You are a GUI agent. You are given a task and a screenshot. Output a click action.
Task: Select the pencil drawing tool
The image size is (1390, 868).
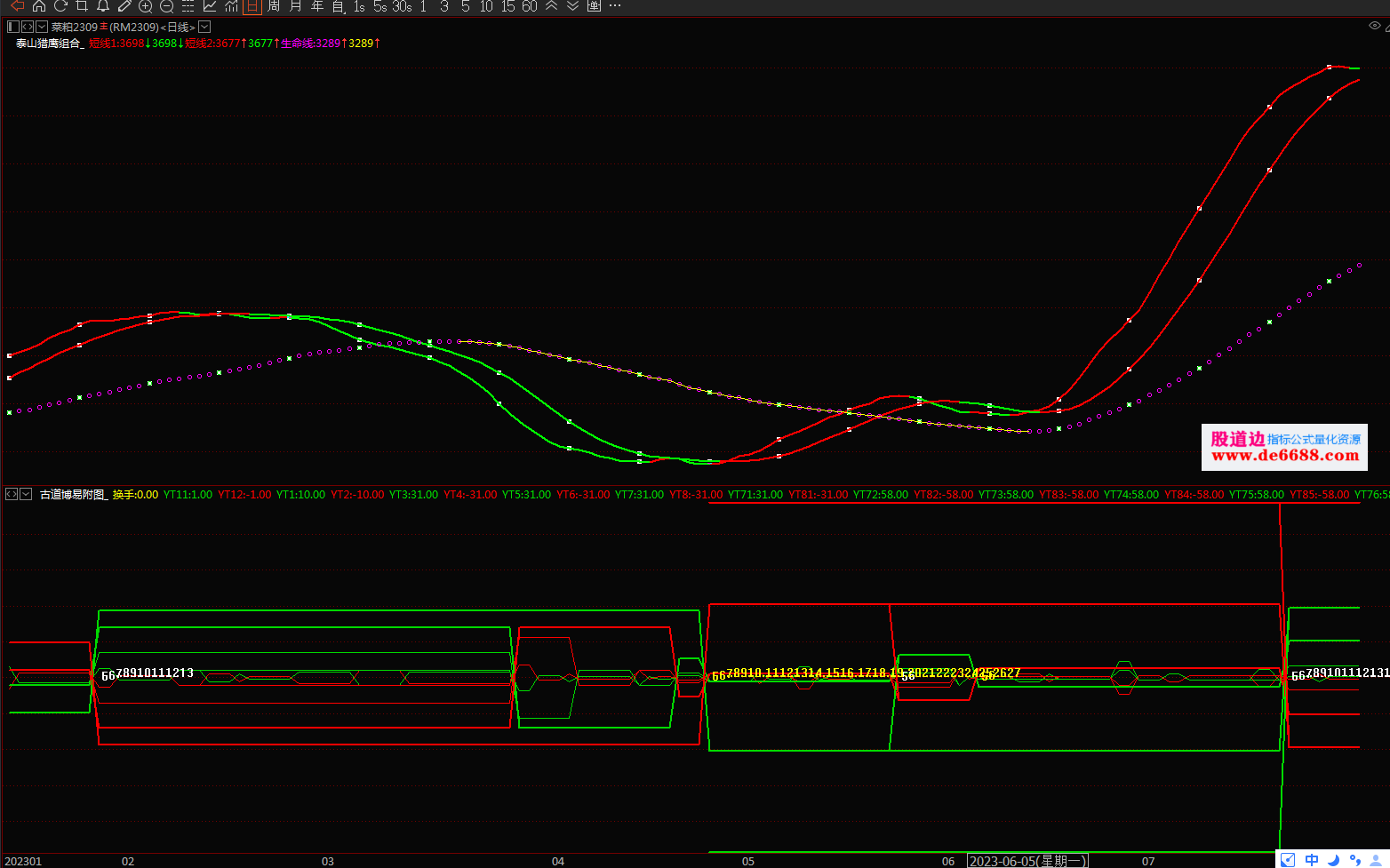tap(124, 5)
